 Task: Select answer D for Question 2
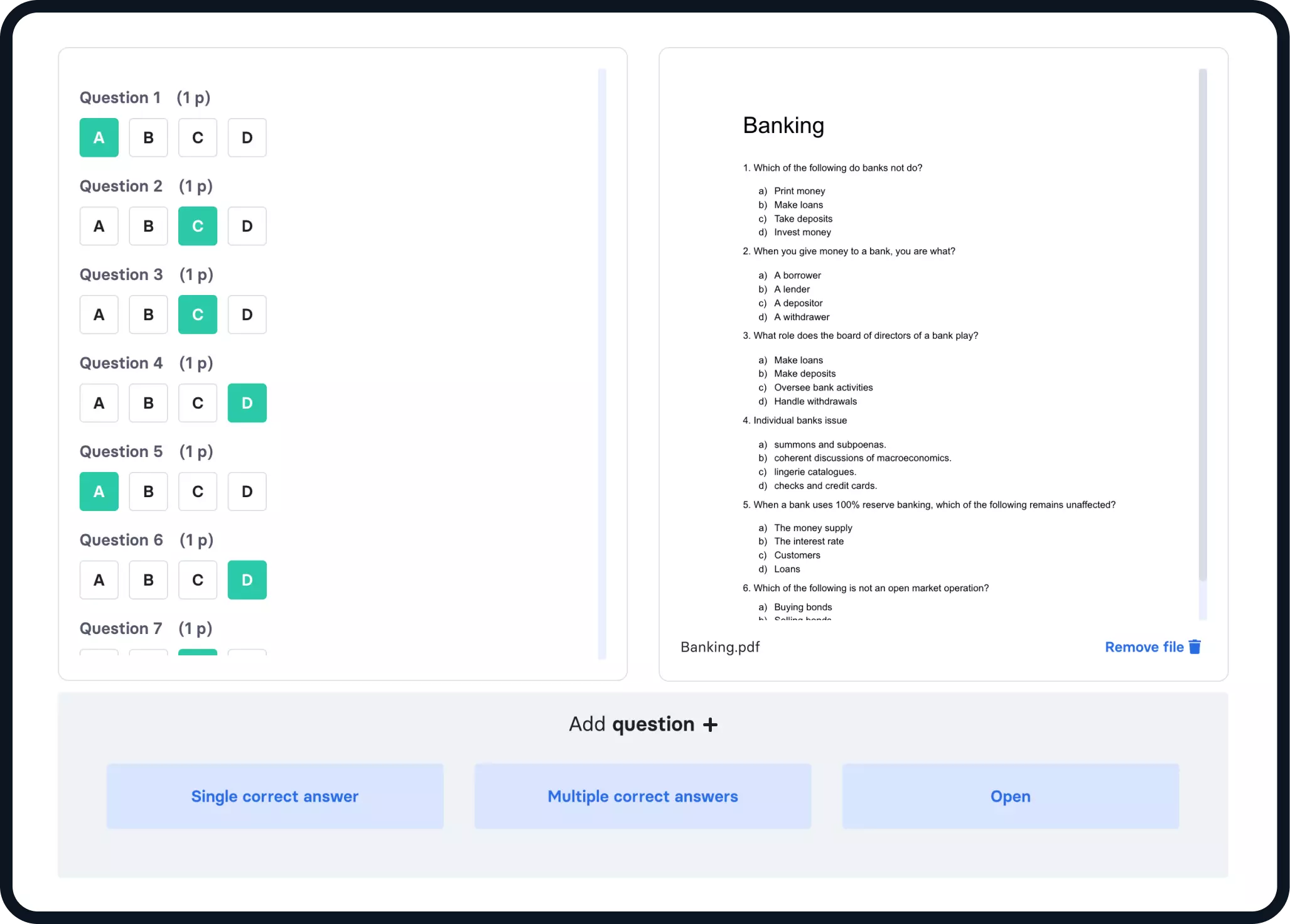click(x=246, y=225)
